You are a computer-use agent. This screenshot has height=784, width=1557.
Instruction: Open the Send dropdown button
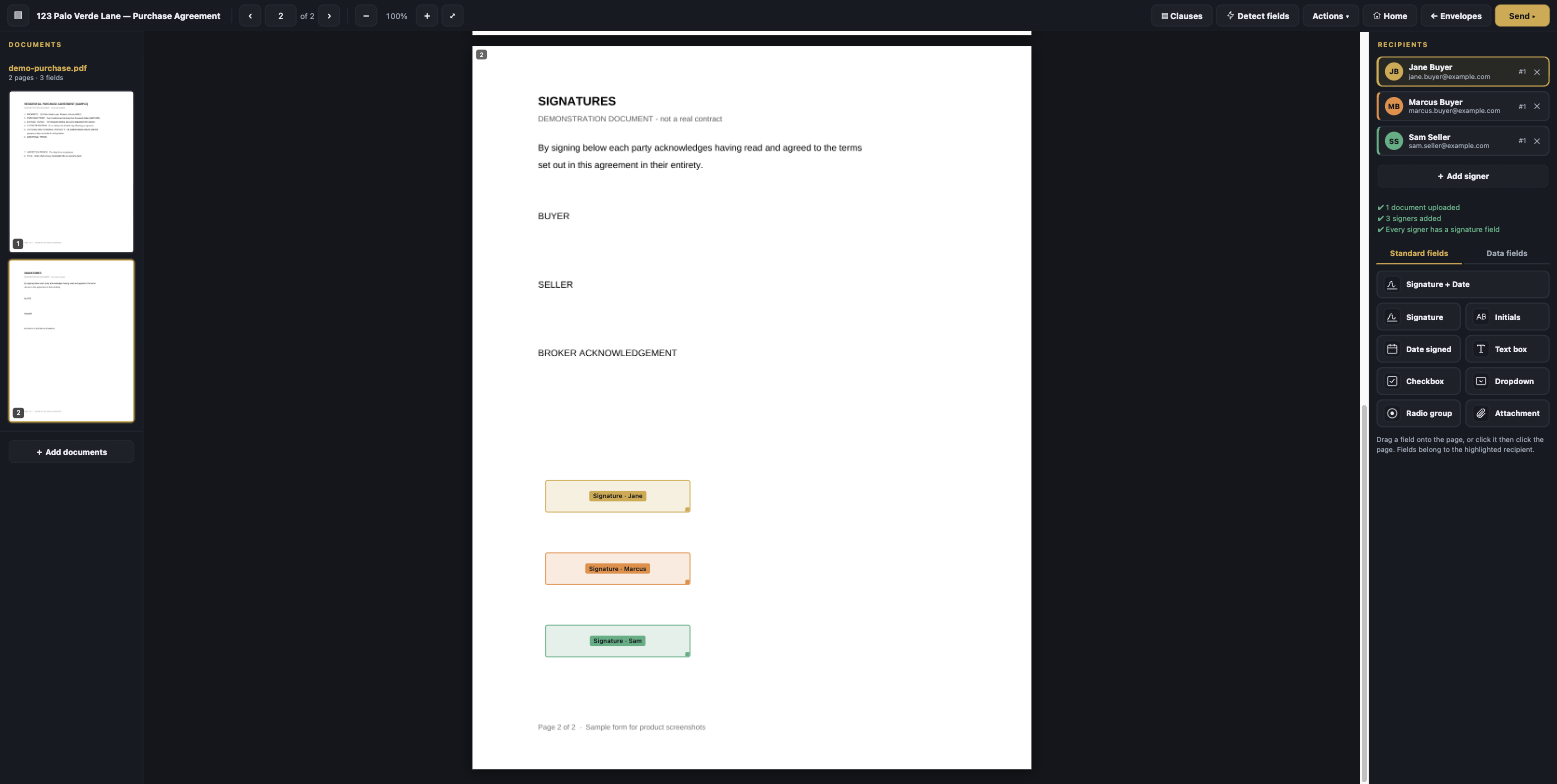[x=1522, y=16]
